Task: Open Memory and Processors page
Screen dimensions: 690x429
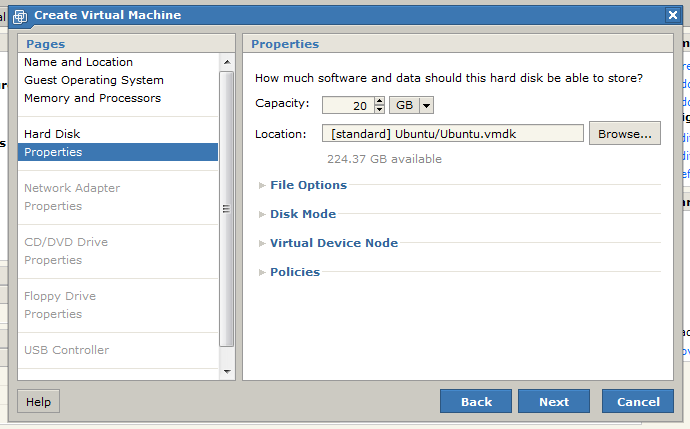Action: click(x=92, y=98)
